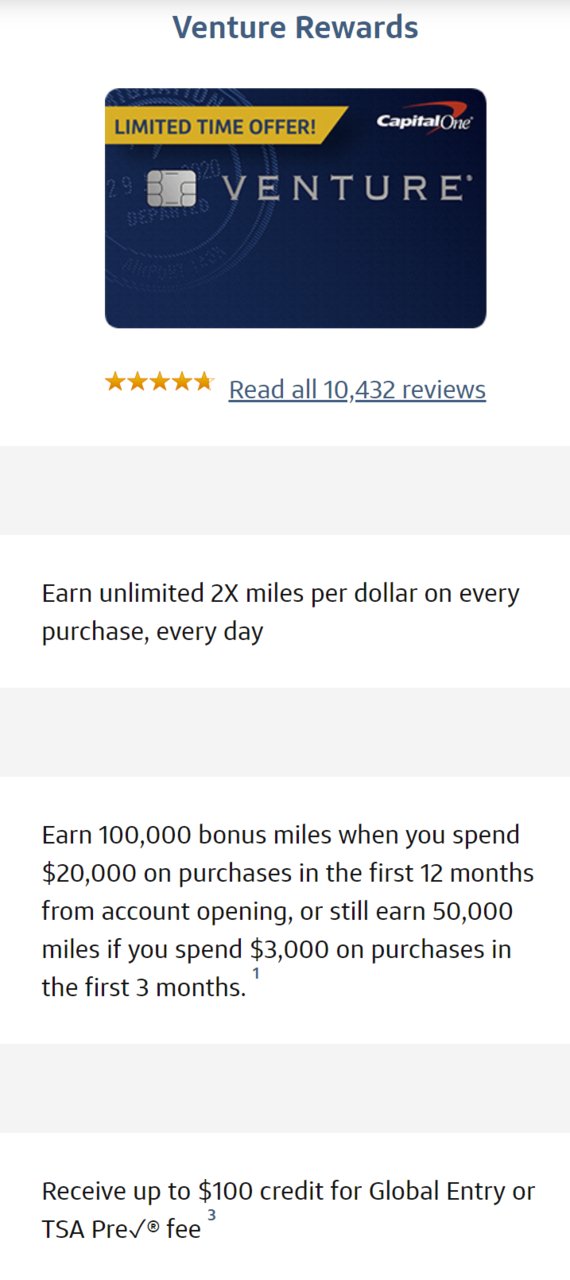570x1280 pixels.
Task: Click the five-star rating icons
Action: [159, 381]
